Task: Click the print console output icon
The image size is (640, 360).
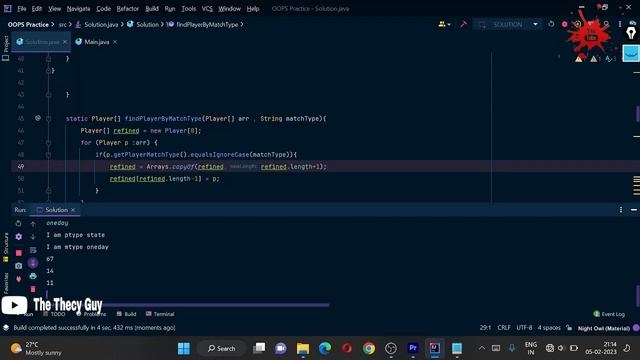Action: pyautogui.click(x=33, y=276)
